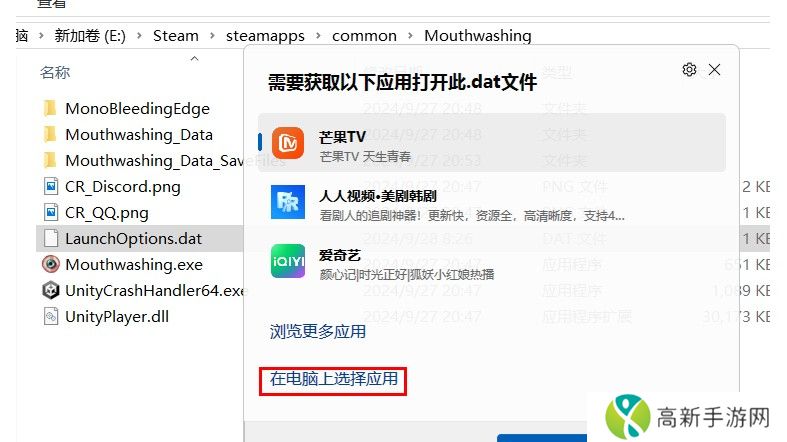Select the Mouthwashing.exe file icon
Image resolution: width=787 pixels, height=442 pixels.
[51, 264]
